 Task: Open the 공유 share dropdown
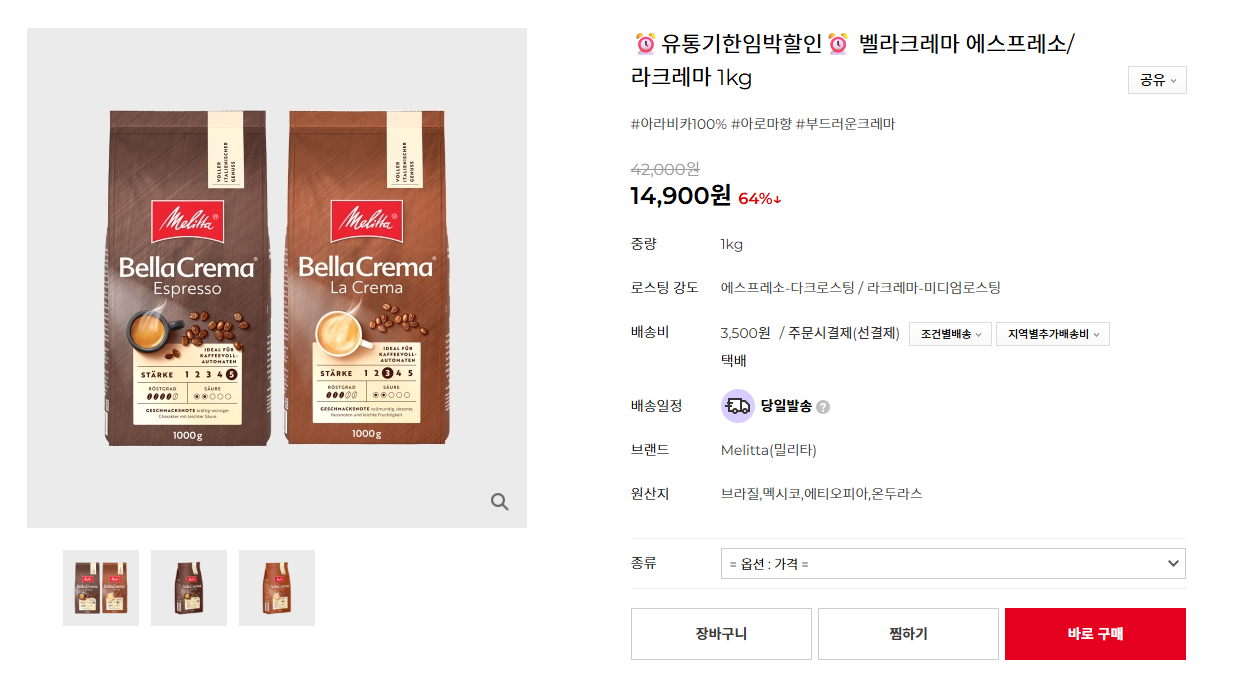tap(1157, 80)
